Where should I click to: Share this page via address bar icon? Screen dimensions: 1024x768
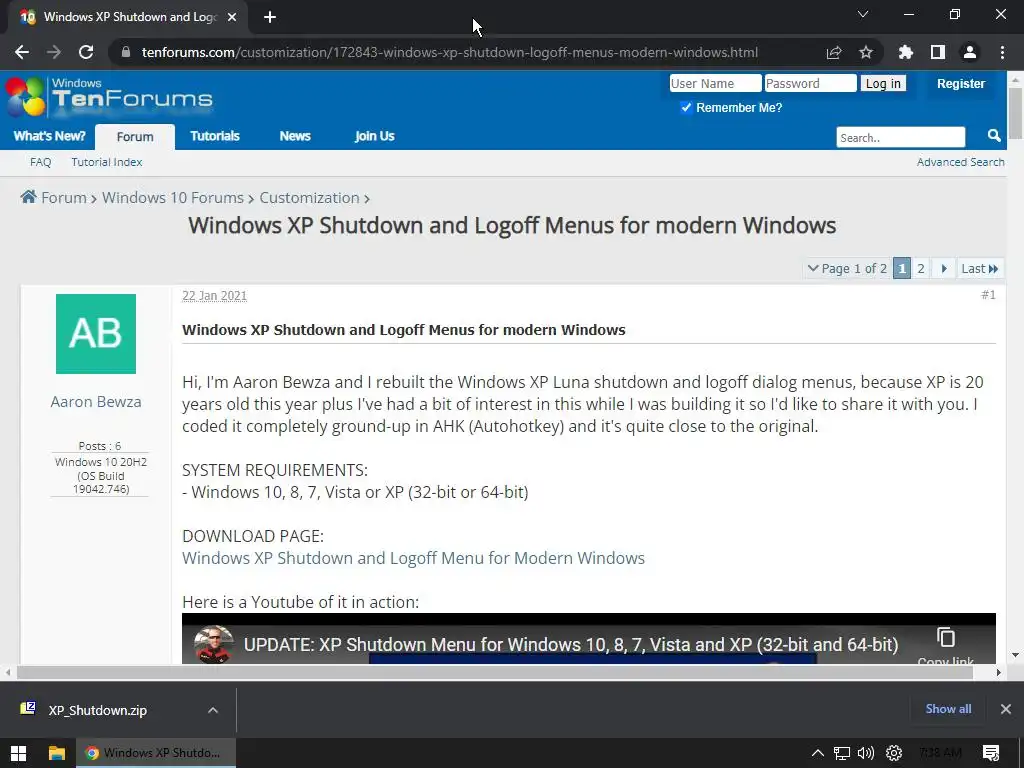pyautogui.click(x=834, y=52)
